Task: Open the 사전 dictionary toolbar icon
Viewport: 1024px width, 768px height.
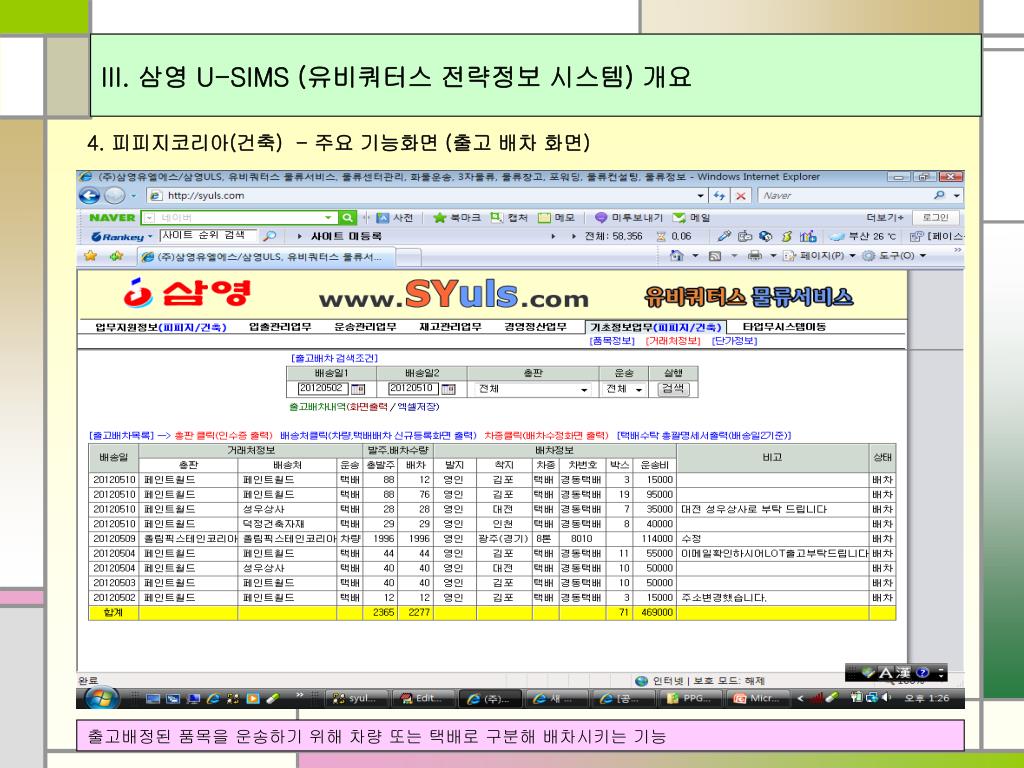Action: click(x=394, y=217)
